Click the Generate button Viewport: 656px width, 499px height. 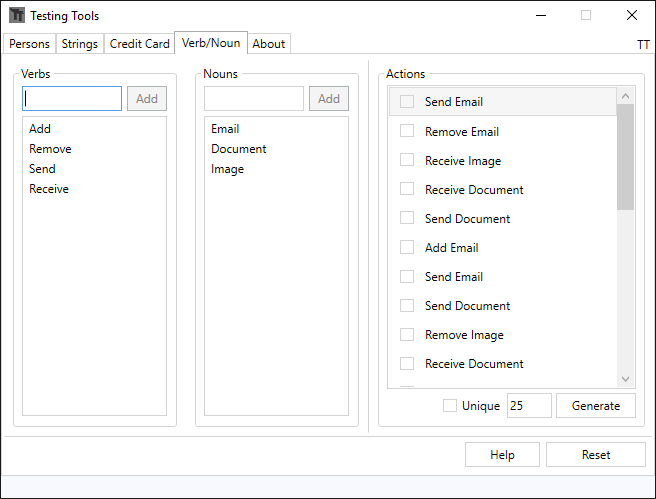pos(596,405)
